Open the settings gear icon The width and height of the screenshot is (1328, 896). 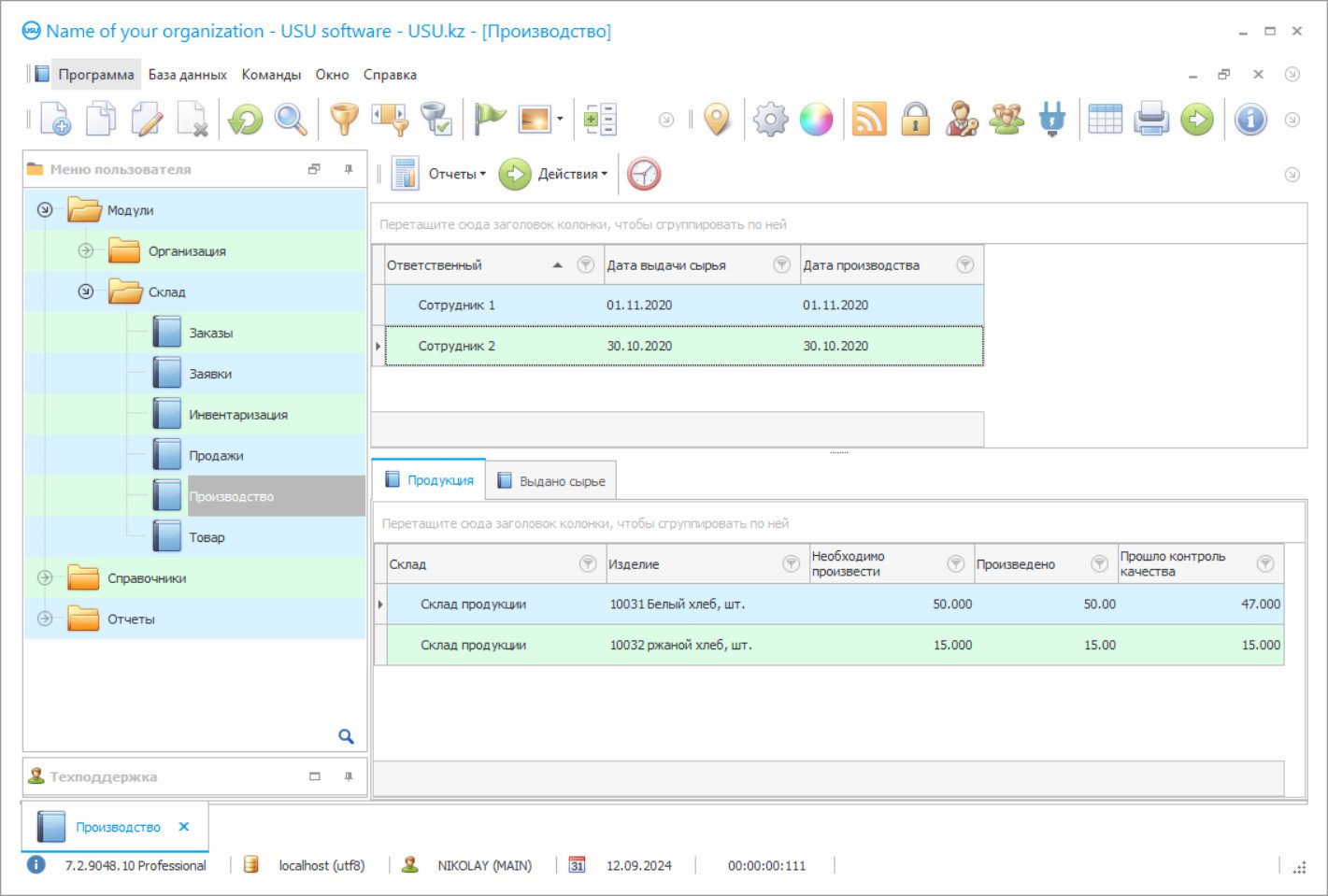770,120
